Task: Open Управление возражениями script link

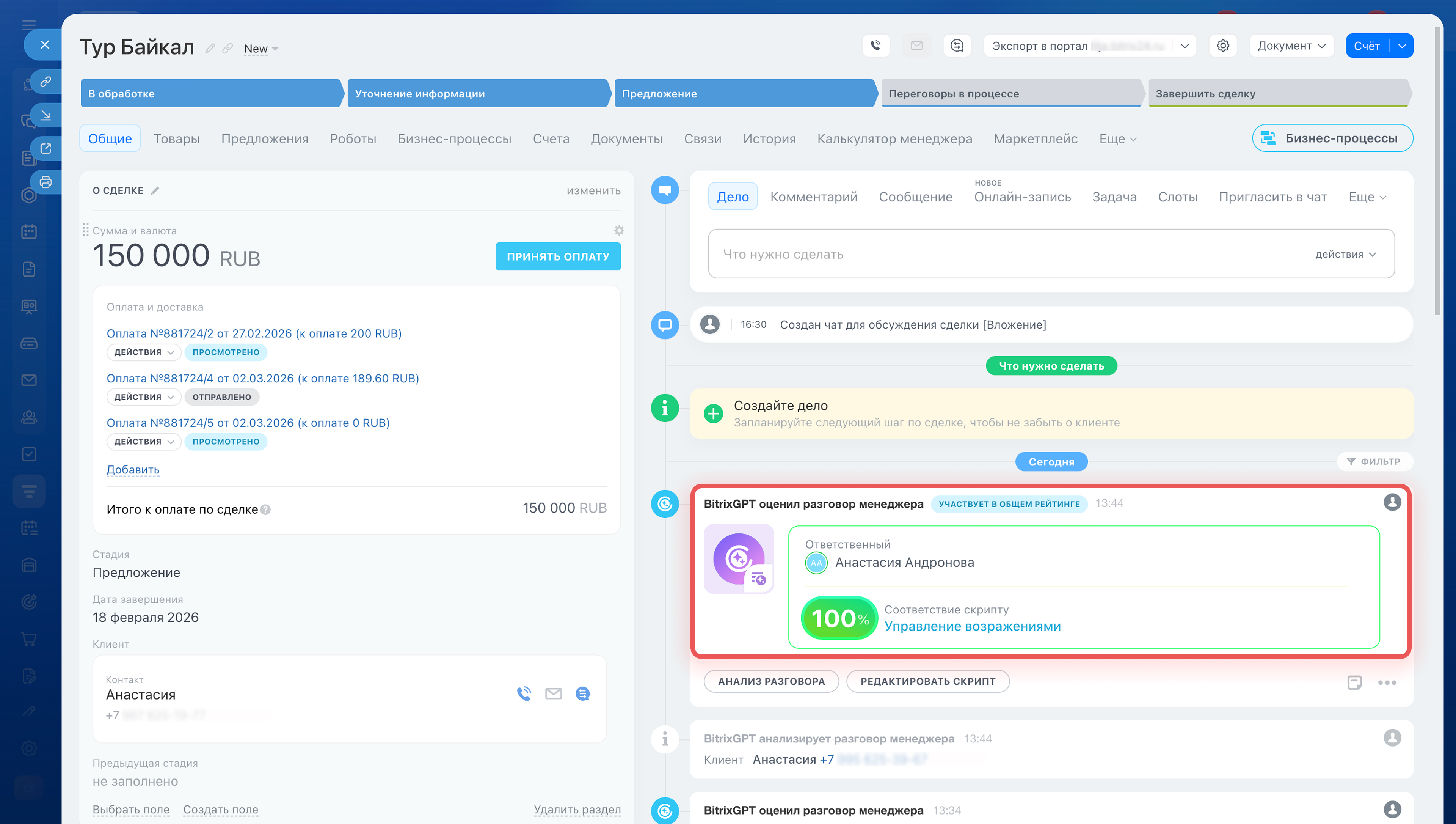Action: [x=972, y=626]
